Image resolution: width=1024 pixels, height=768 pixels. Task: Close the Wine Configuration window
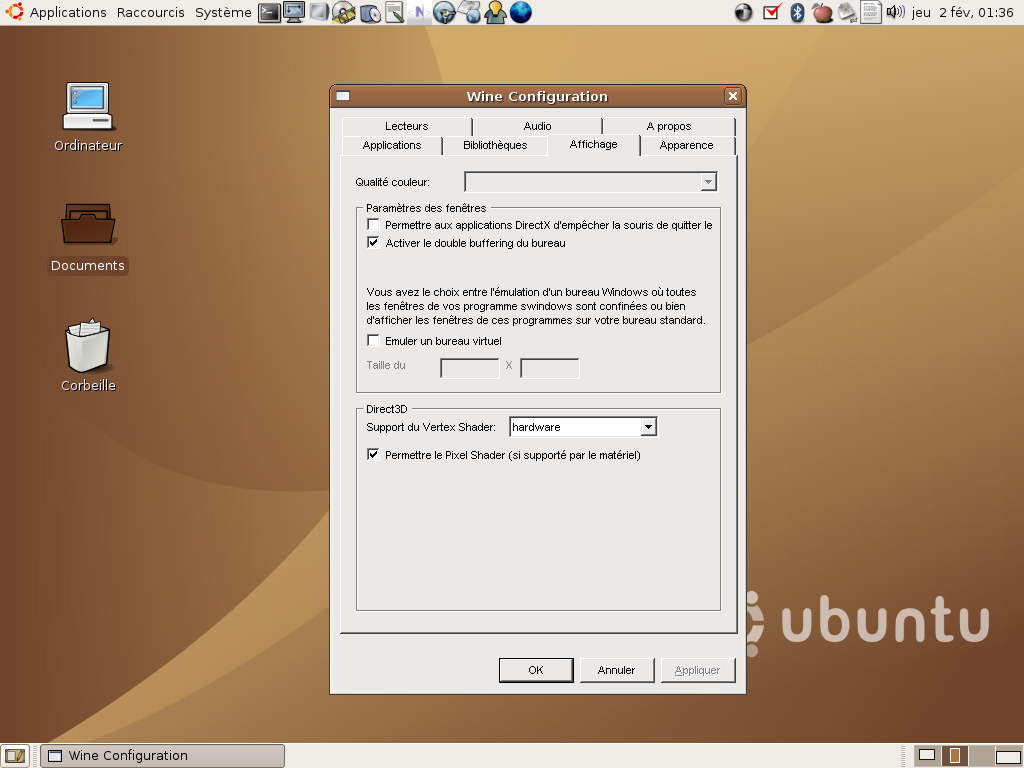(x=733, y=96)
